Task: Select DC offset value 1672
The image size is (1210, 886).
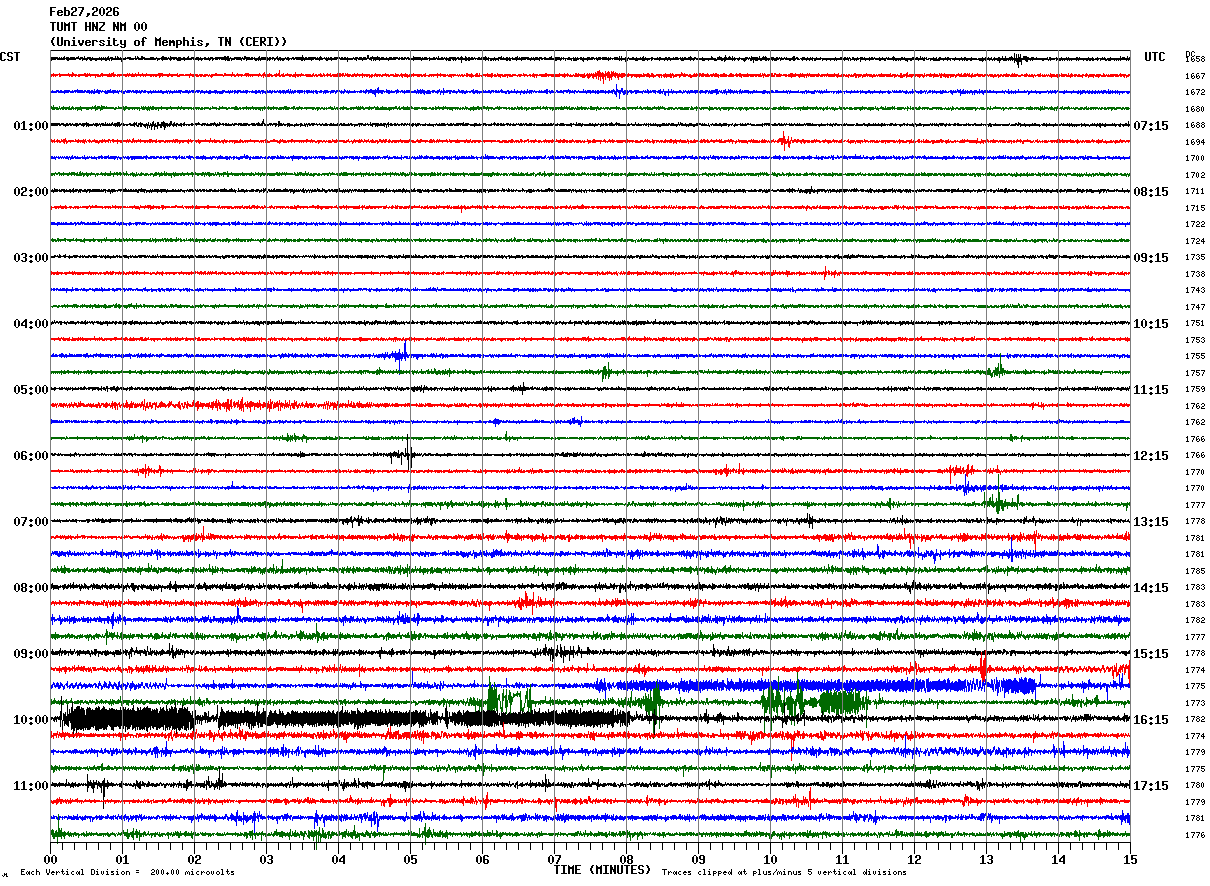Action: coord(1195,92)
